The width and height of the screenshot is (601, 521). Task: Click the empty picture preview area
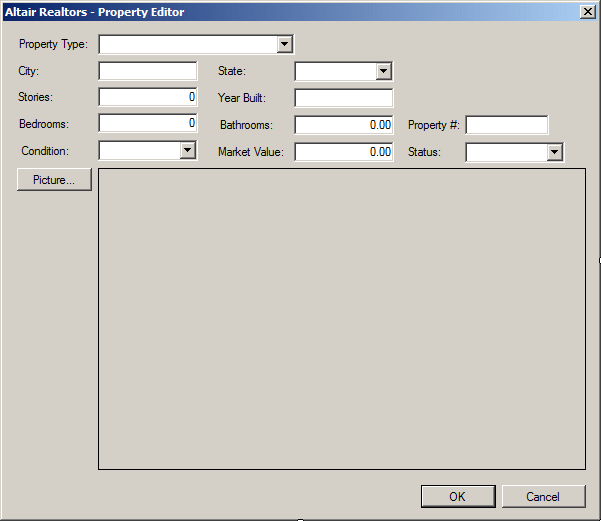coord(342,319)
